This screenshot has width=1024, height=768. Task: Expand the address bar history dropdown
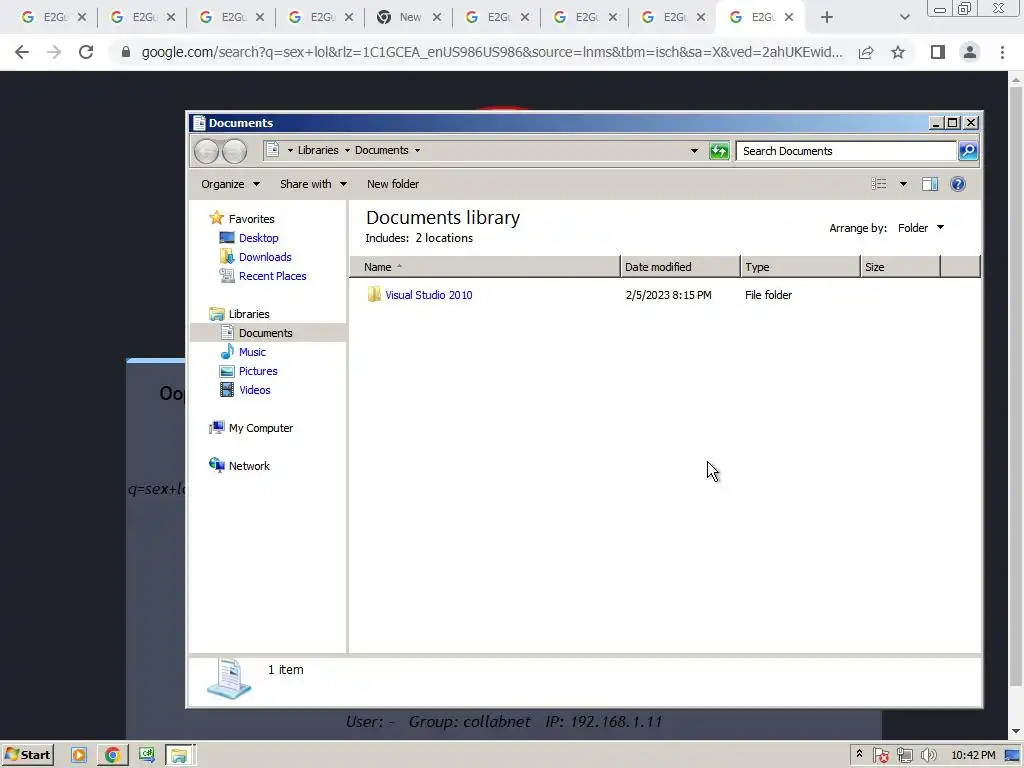(x=694, y=151)
